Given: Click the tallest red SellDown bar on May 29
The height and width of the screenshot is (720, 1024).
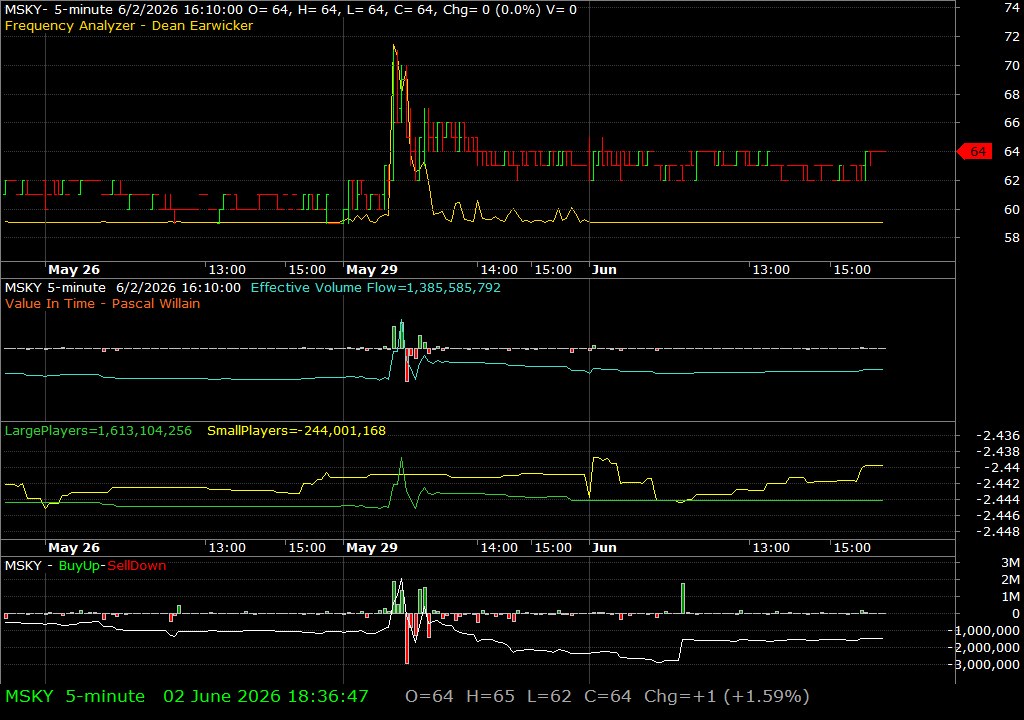Looking at the screenshot, I should pyautogui.click(x=407, y=638).
